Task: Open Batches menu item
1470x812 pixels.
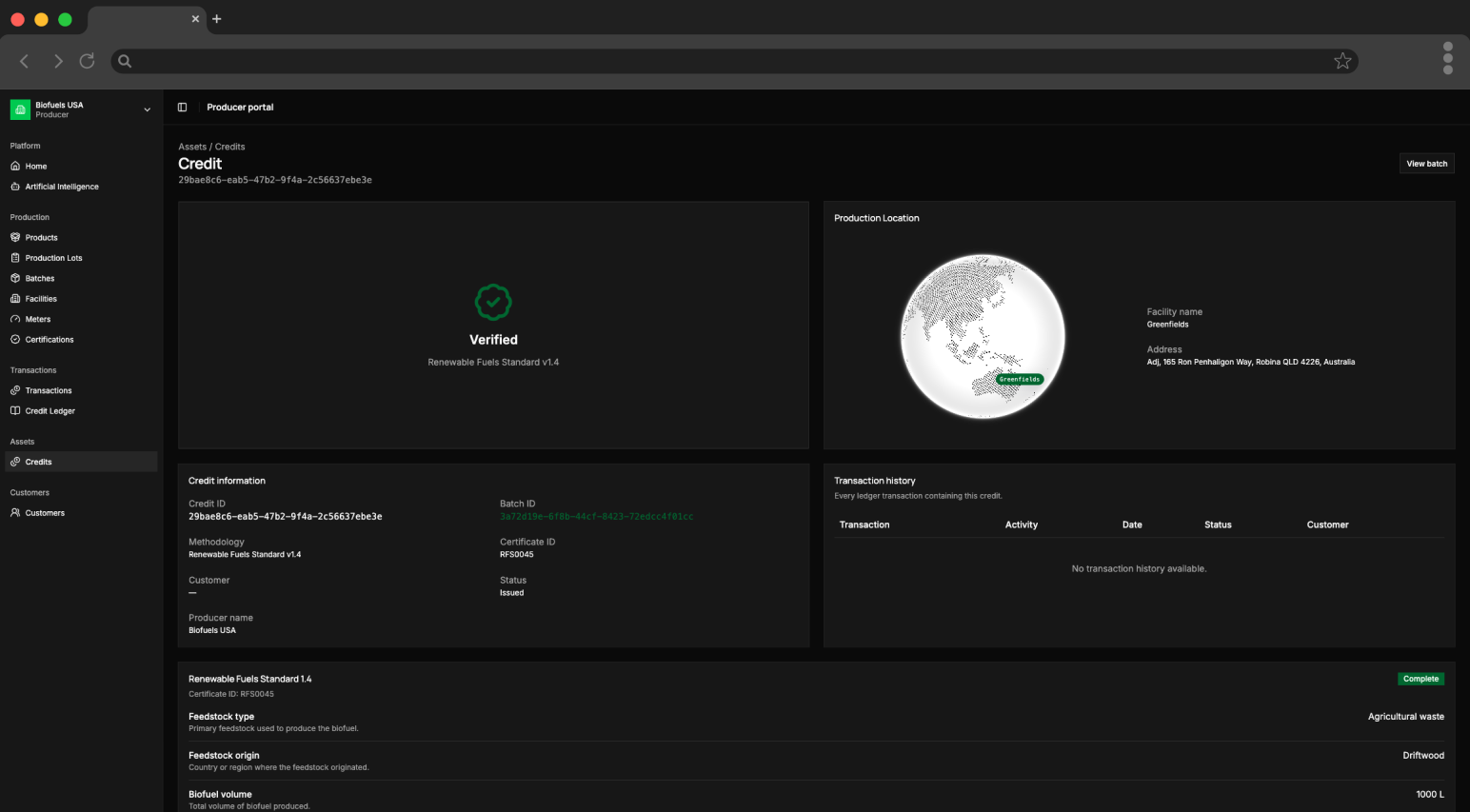Action: (81, 278)
